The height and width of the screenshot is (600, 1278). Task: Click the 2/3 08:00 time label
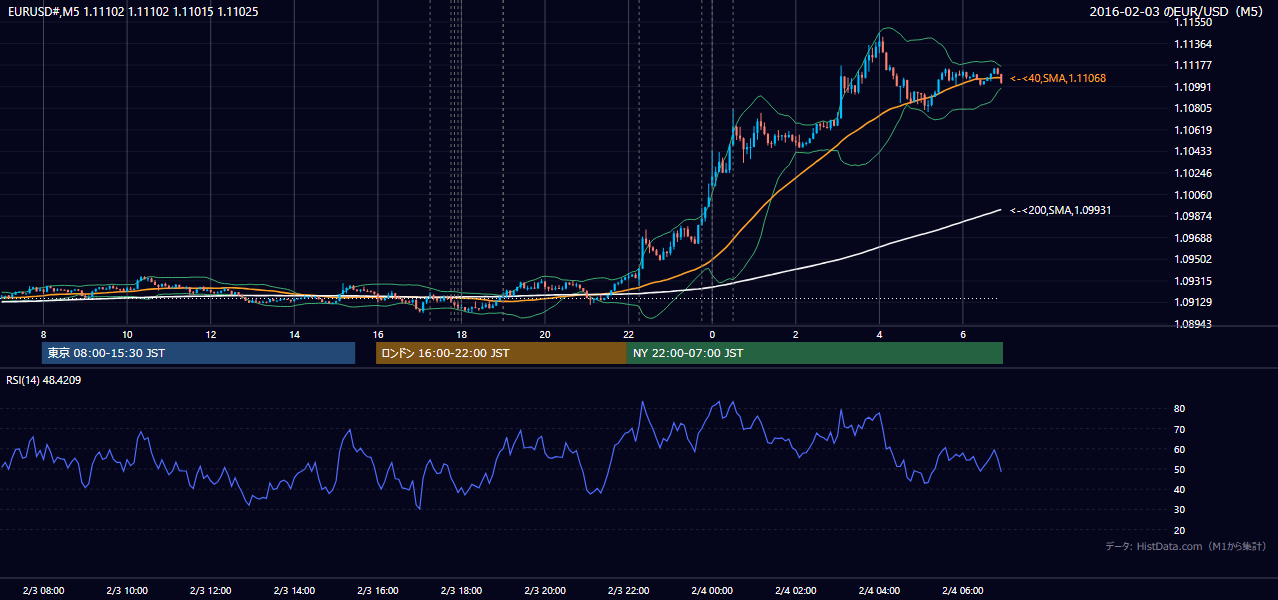coord(43,590)
